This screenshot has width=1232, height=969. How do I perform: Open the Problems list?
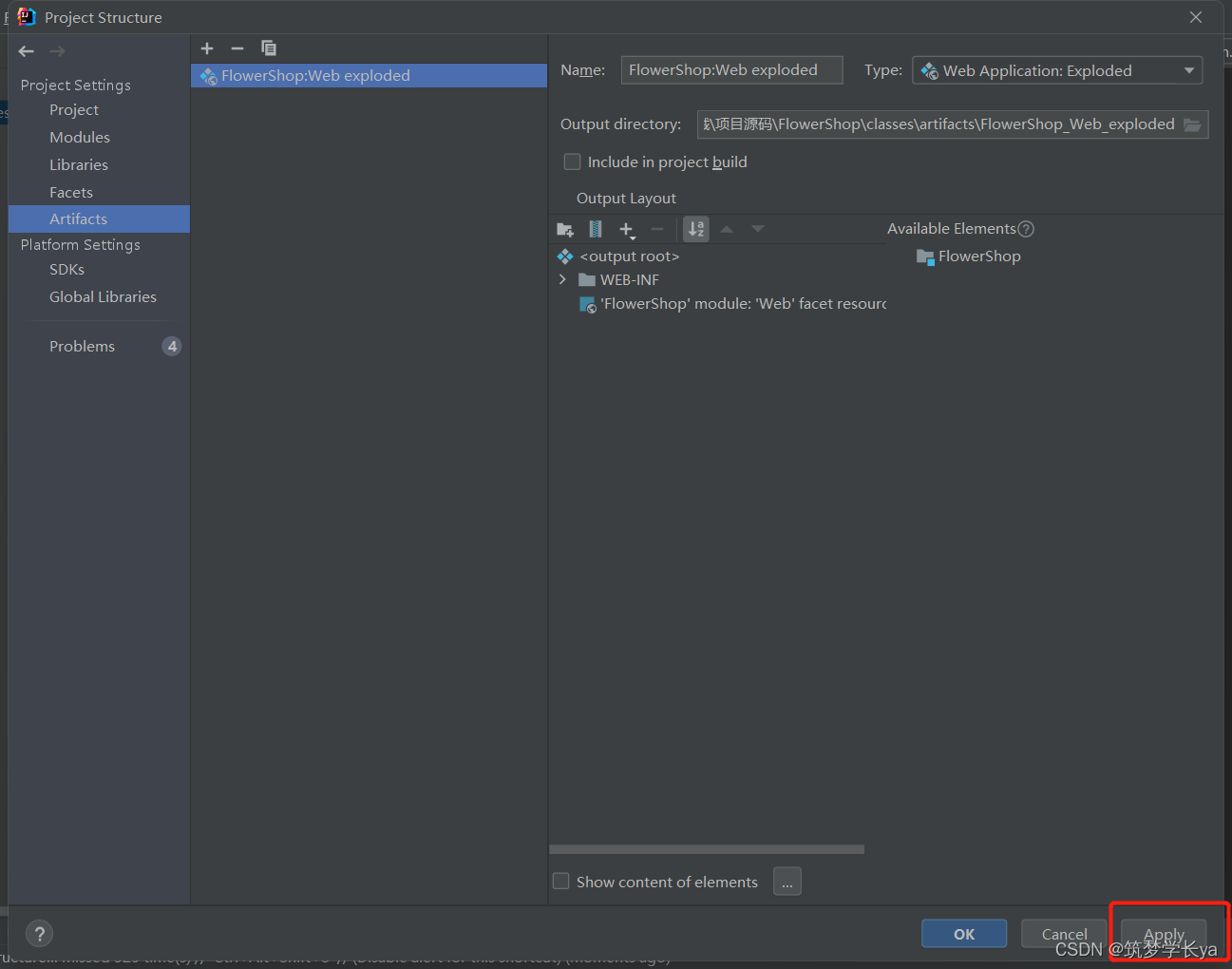click(82, 347)
